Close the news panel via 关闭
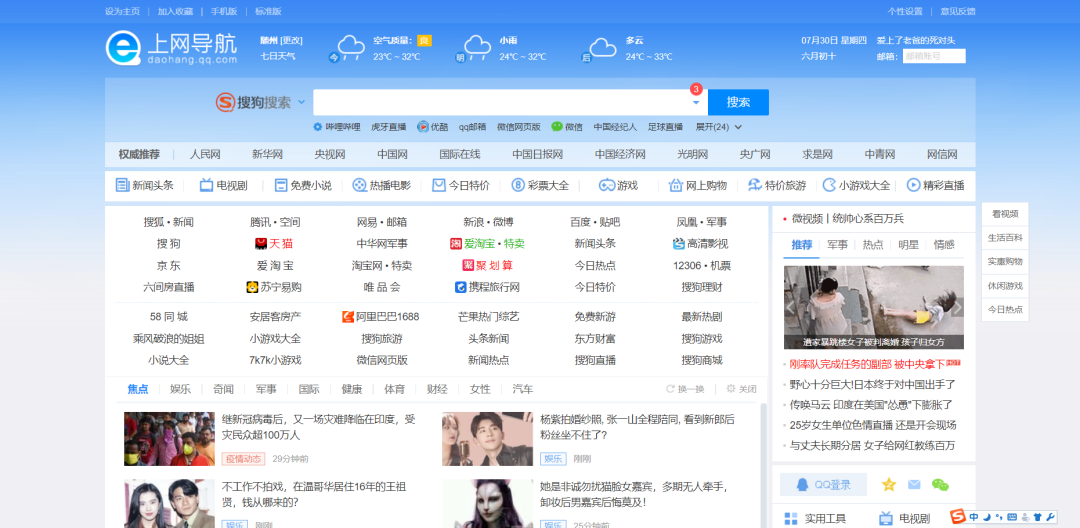The width and height of the screenshot is (1080, 528). [741, 389]
